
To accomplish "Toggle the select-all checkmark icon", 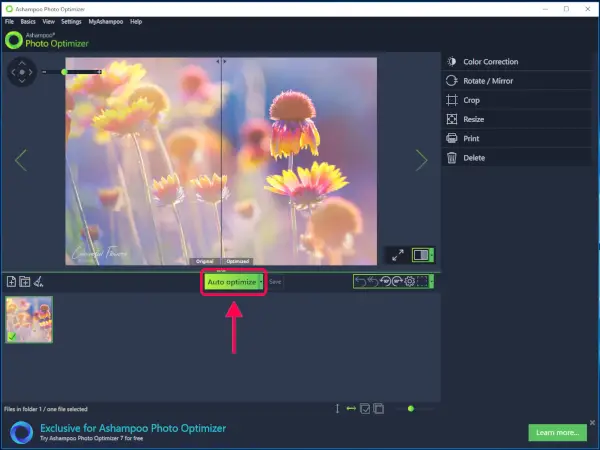I will [x=366, y=408].
